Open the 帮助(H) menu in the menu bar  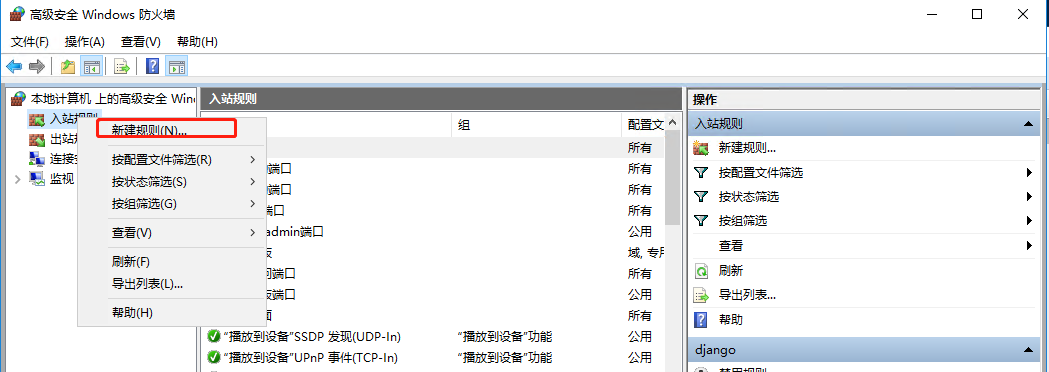[197, 41]
